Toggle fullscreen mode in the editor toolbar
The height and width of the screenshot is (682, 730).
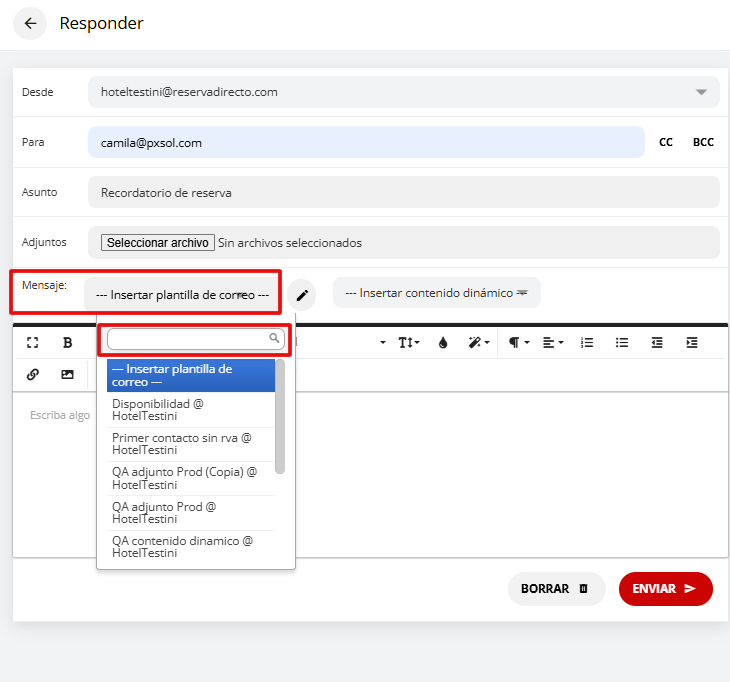[33, 342]
